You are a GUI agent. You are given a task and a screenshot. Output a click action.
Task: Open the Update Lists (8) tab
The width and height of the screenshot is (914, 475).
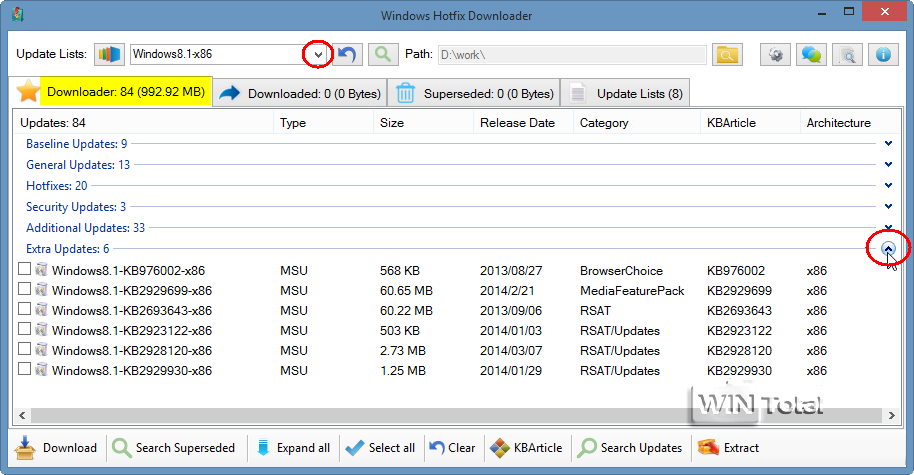(x=627, y=94)
